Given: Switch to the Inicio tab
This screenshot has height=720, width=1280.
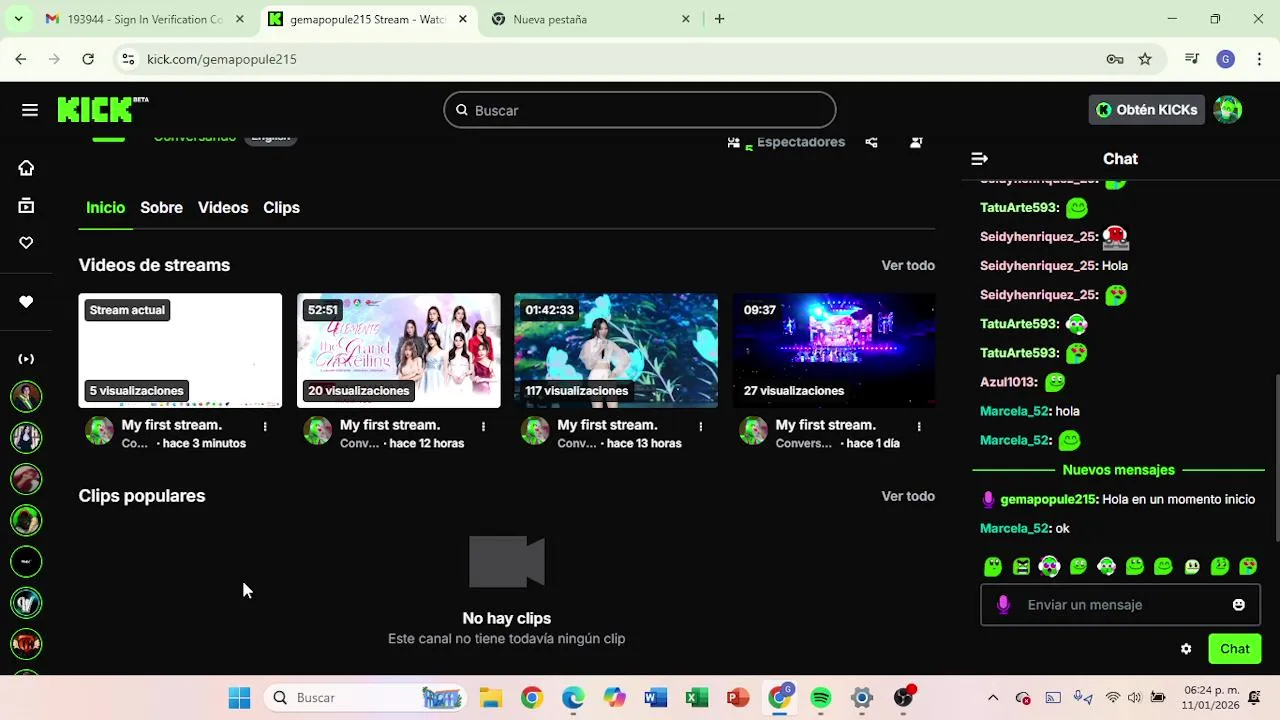Looking at the screenshot, I should pyautogui.click(x=105, y=208).
